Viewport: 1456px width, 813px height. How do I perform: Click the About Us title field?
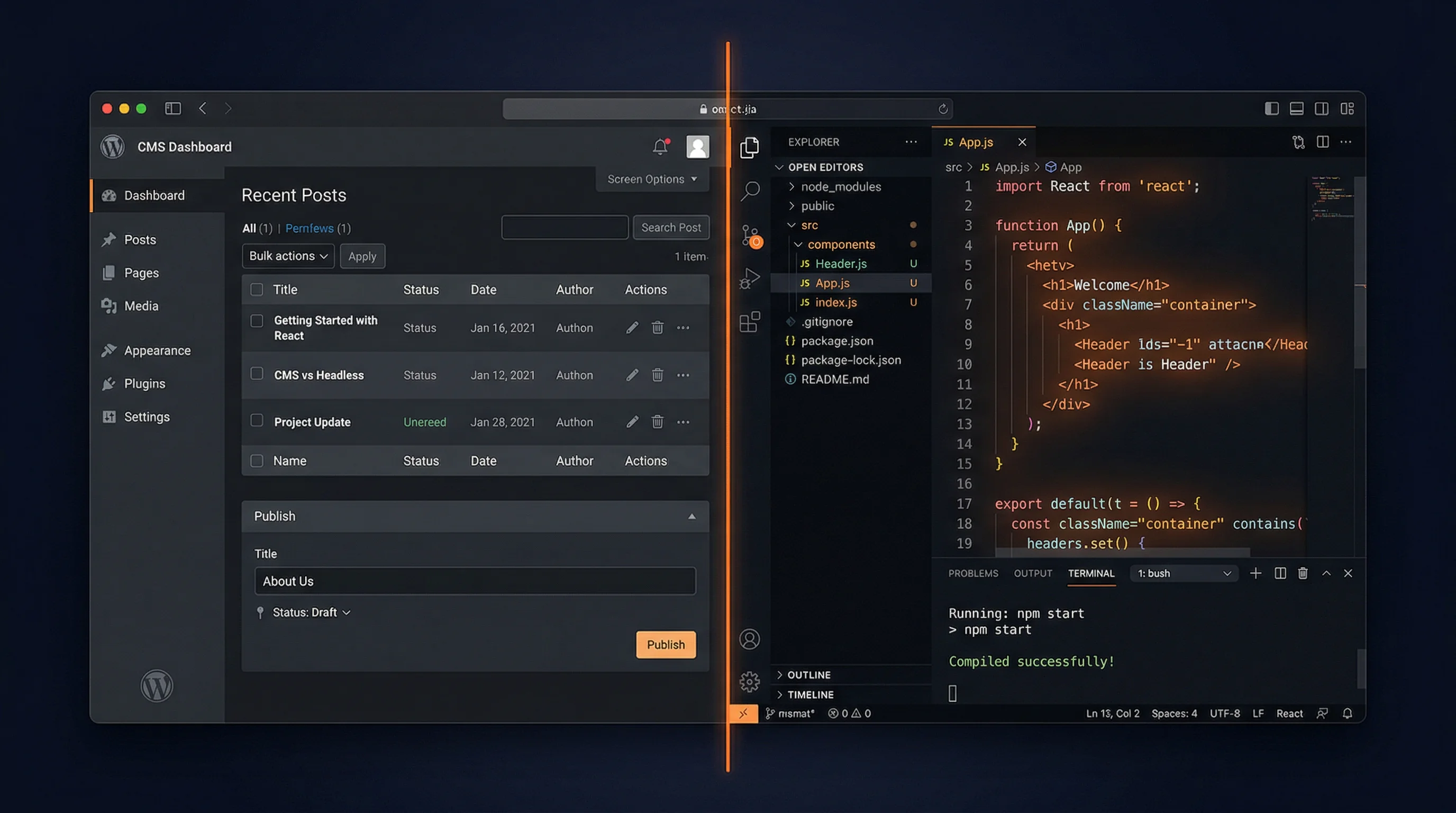(x=475, y=581)
